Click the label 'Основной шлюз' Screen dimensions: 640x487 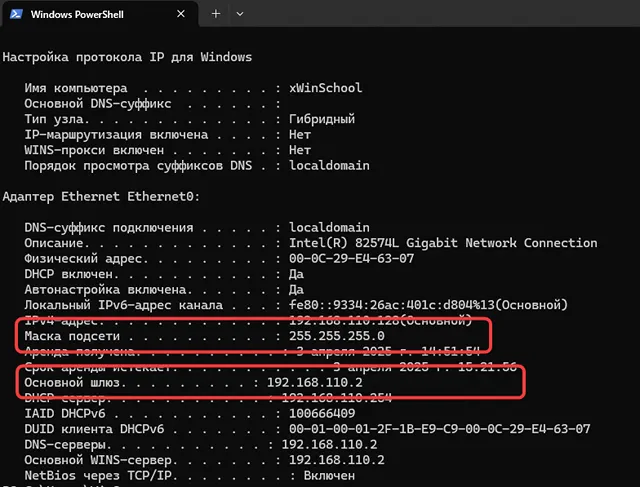click(x=72, y=382)
